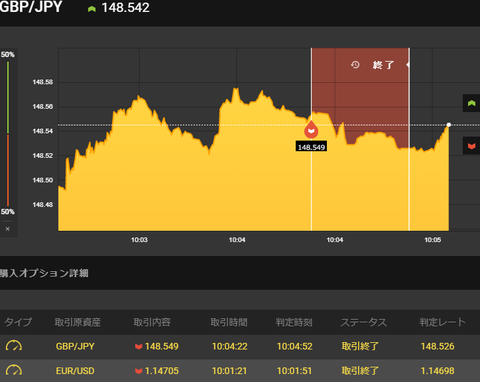Click the 判定レート column header

tap(442, 322)
